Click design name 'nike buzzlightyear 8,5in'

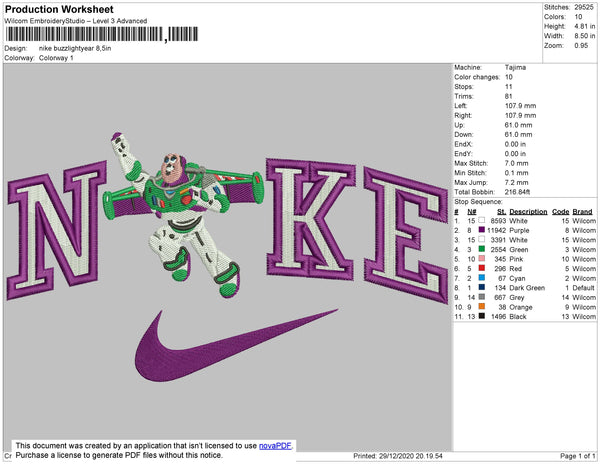point(75,49)
